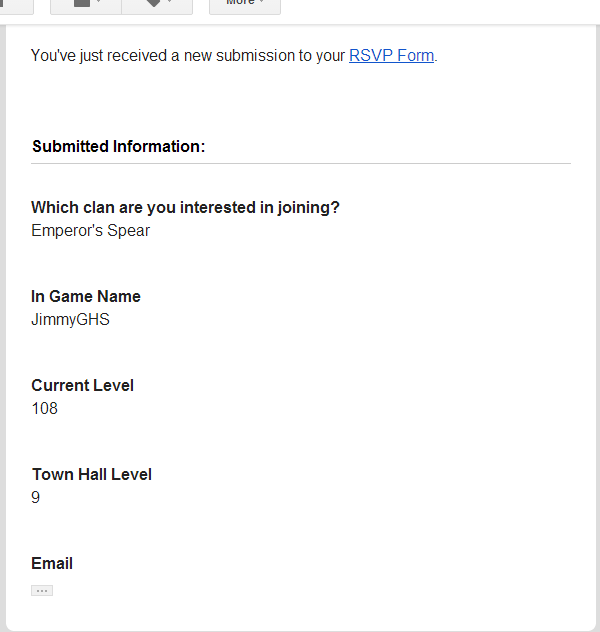
Task: Open the RSVP Form link
Action: point(391,56)
